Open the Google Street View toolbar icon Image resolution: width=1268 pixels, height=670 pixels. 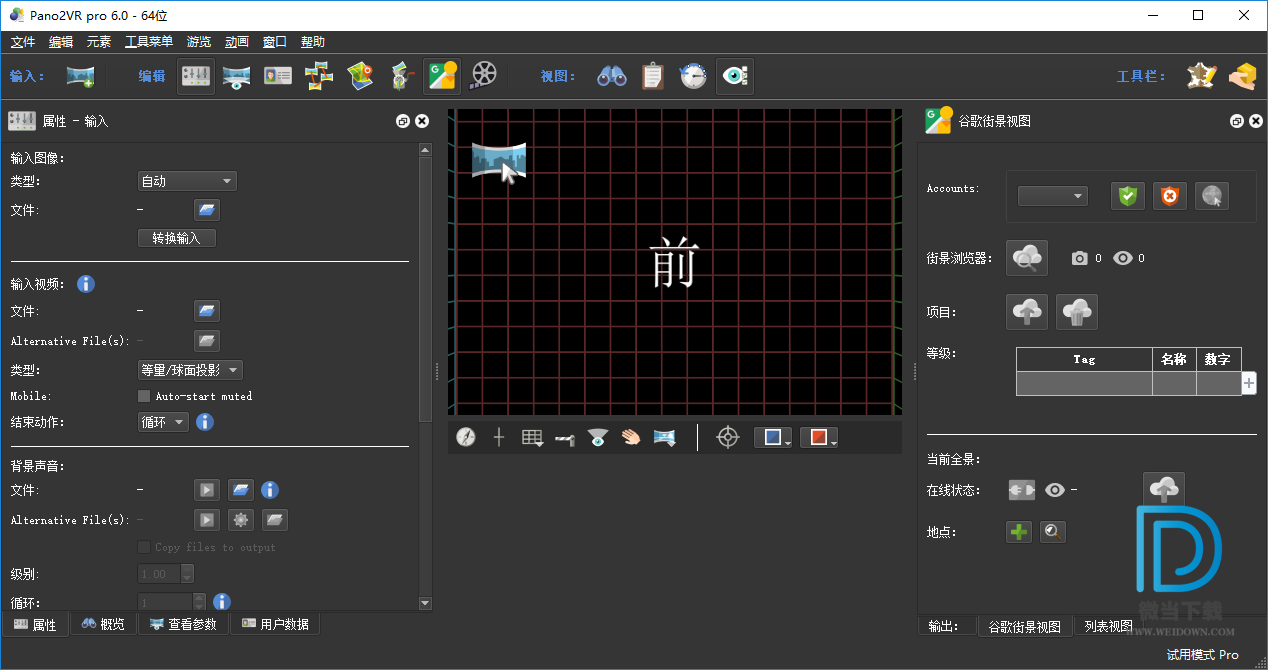[441, 76]
